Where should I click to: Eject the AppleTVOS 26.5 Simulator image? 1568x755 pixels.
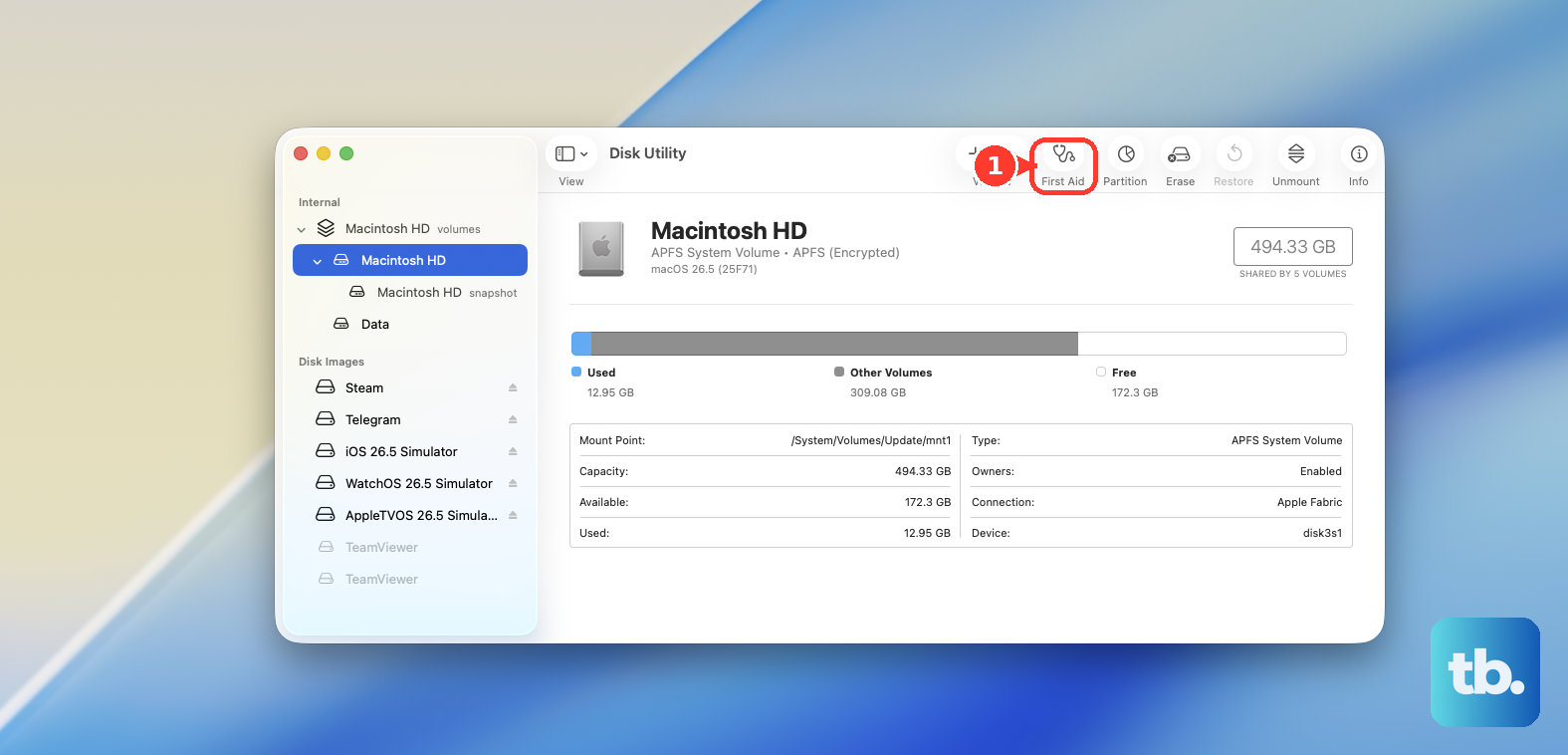pyautogui.click(x=513, y=515)
